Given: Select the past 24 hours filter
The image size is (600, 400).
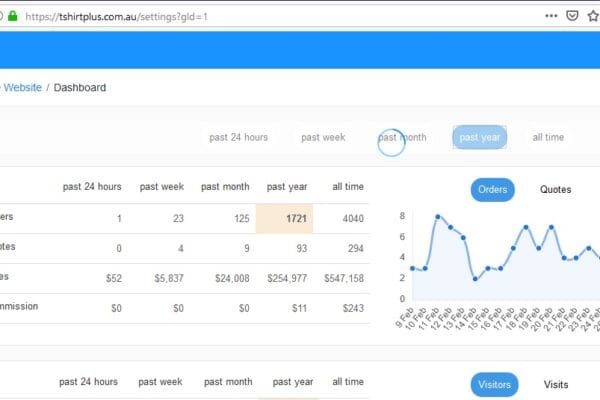Looking at the screenshot, I should coord(238,137).
